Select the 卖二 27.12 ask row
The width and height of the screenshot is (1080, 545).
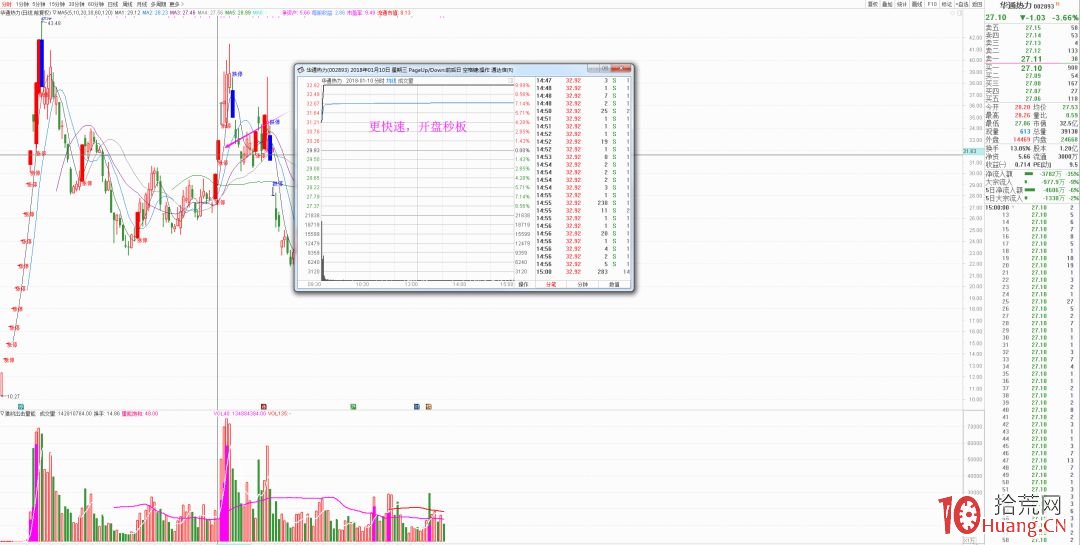[1032, 50]
